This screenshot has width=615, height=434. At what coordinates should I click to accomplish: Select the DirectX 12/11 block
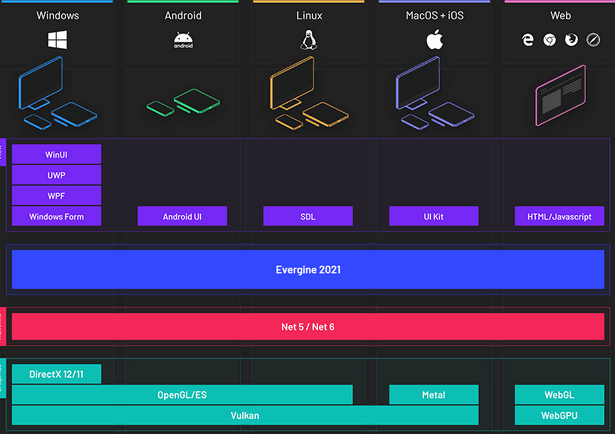click(56, 374)
